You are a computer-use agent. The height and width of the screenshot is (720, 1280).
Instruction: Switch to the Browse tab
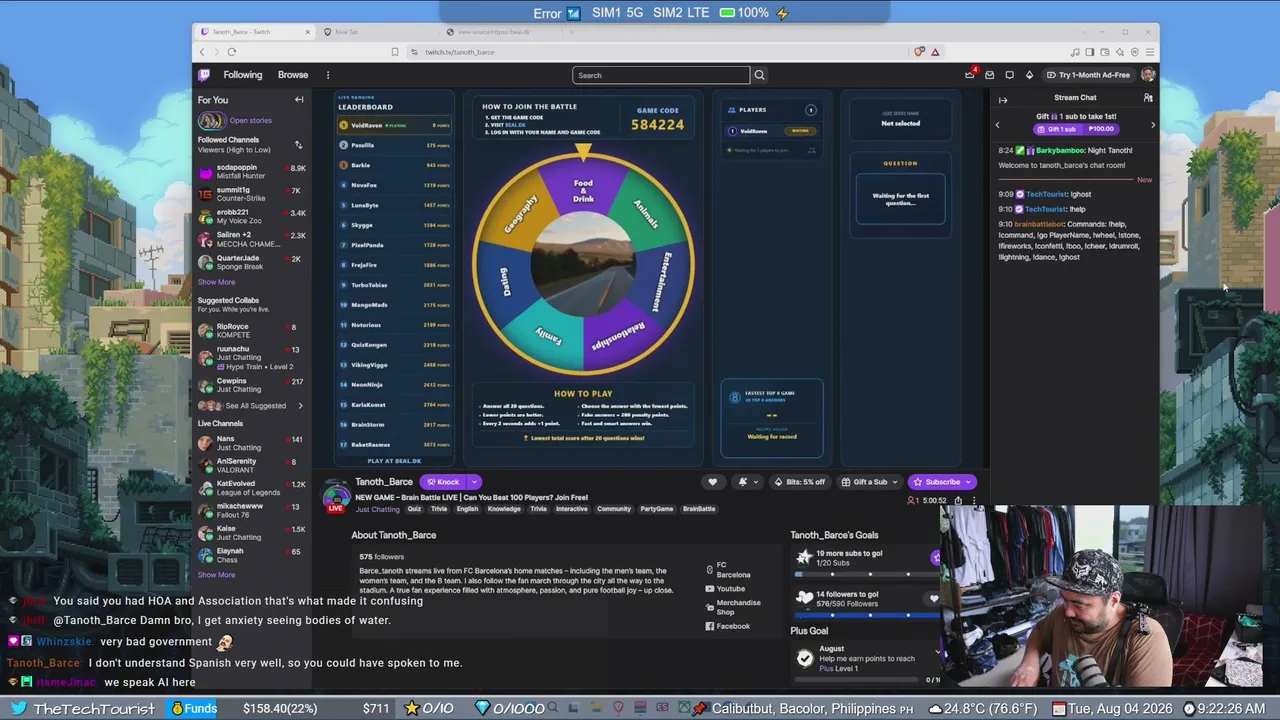click(x=293, y=75)
